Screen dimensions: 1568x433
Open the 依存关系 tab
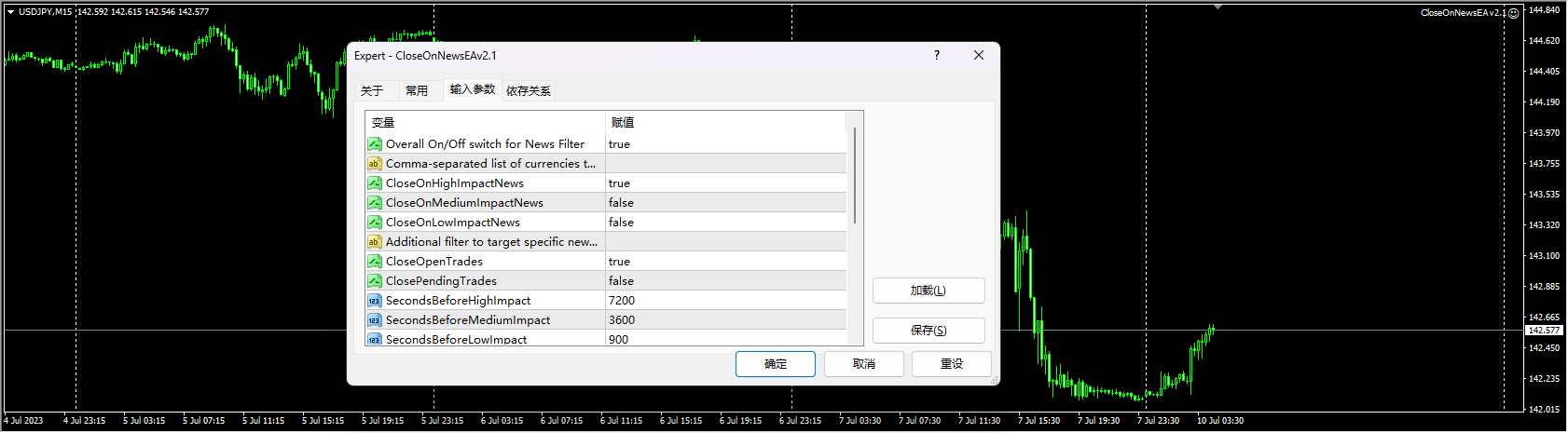click(x=529, y=90)
